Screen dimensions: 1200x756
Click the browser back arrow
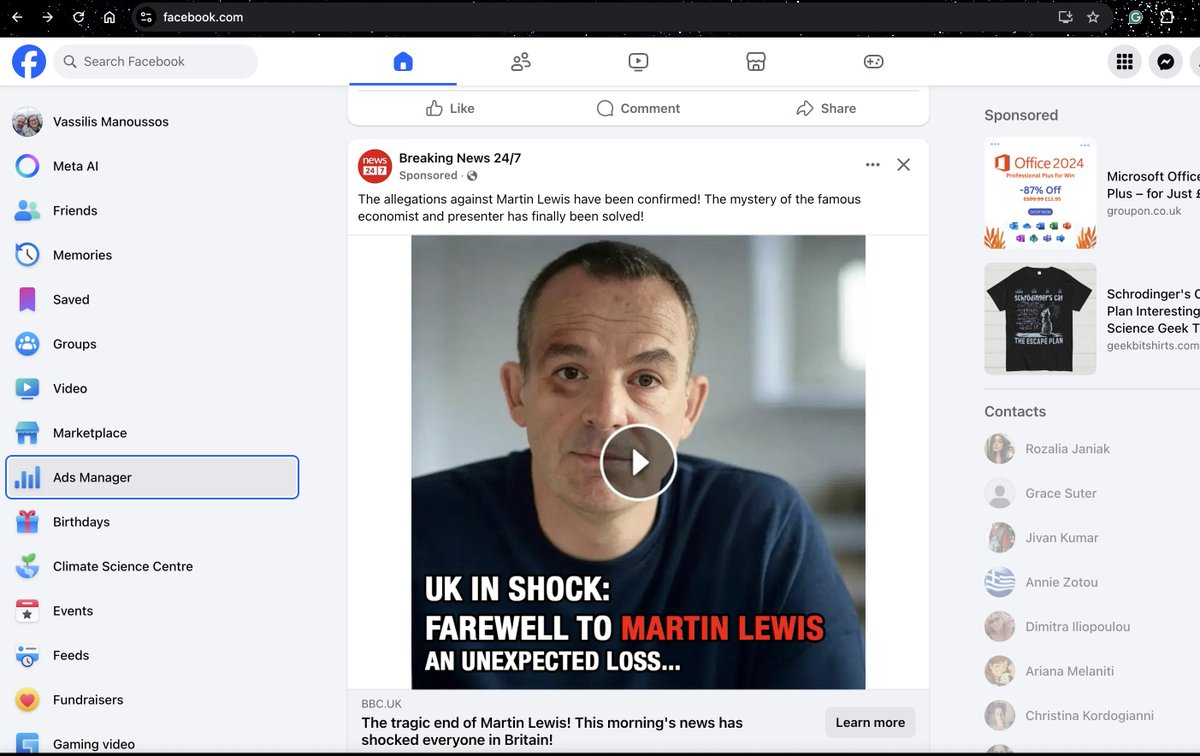tap(17, 17)
